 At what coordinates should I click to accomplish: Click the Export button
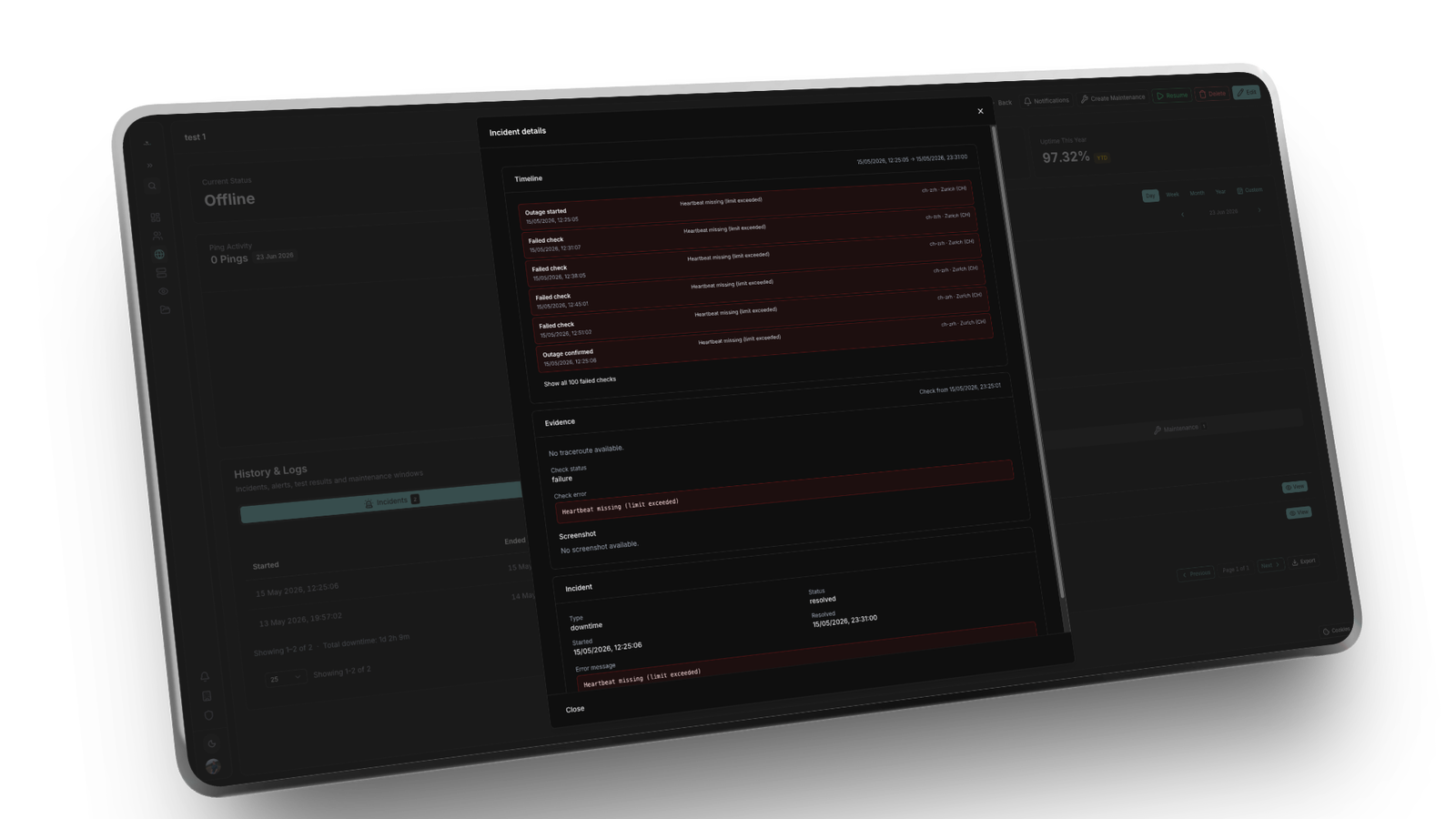tap(1303, 561)
